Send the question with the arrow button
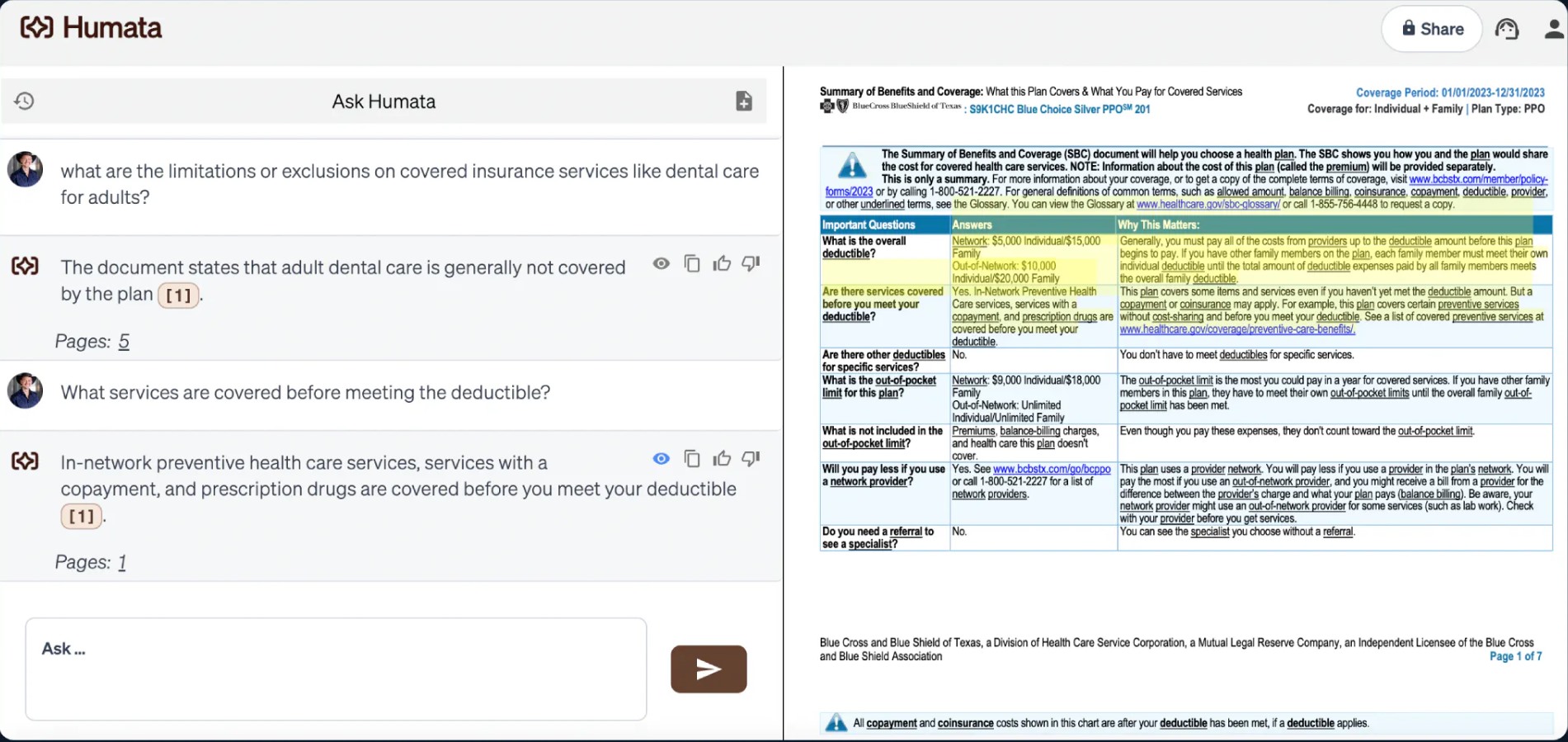The image size is (1568, 742). coord(709,669)
